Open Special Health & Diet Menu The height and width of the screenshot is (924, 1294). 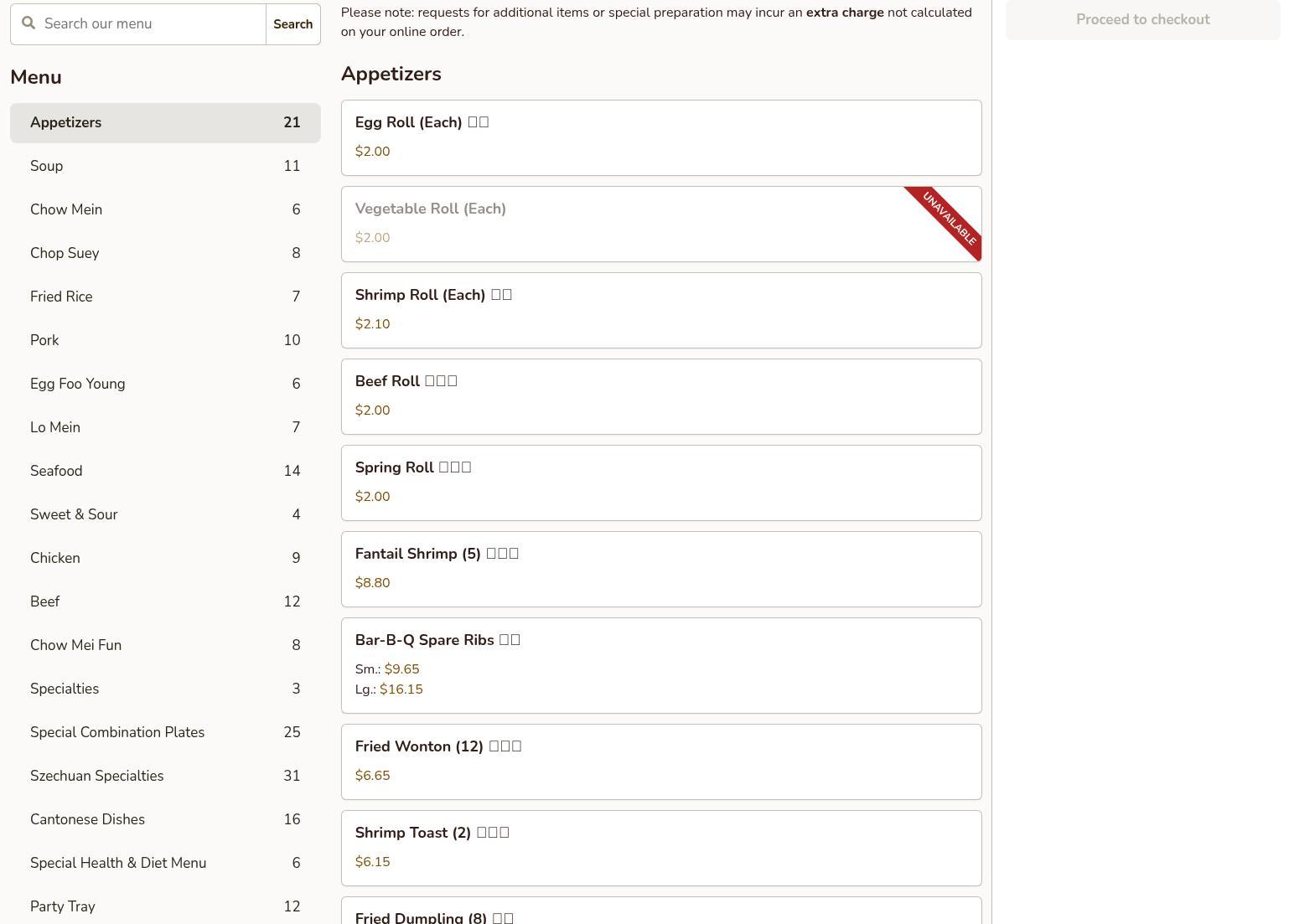point(165,863)
